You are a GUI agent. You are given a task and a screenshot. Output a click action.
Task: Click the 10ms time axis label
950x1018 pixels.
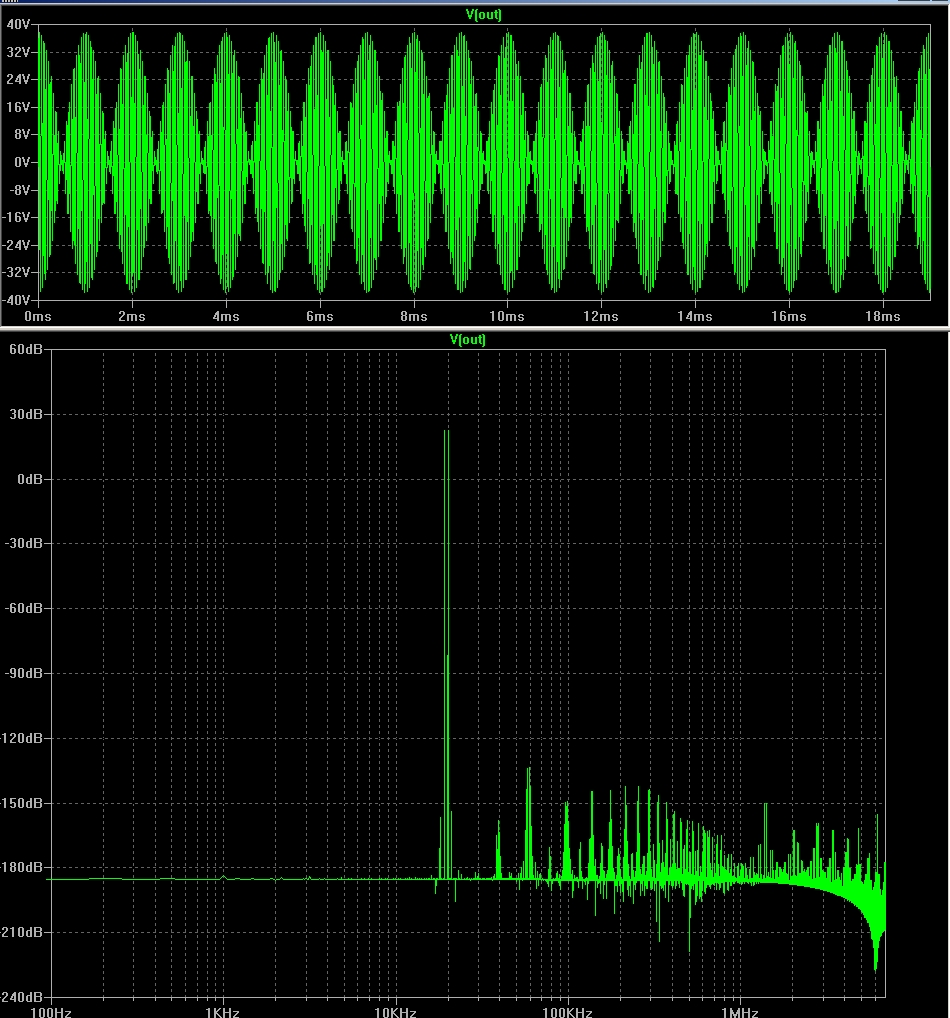(x=506, y=316)
